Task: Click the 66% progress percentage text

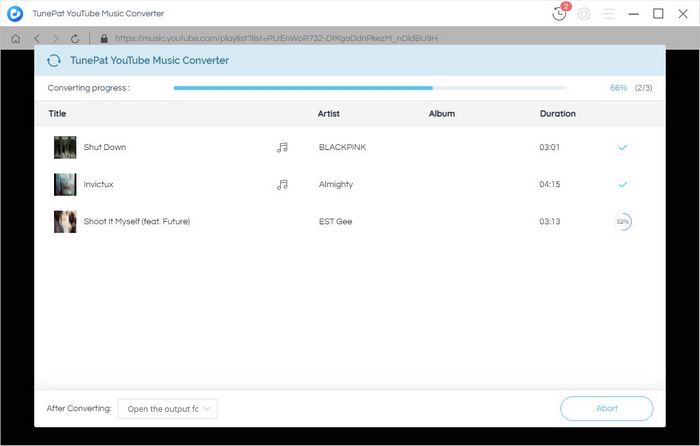Action: coord(618,88)
